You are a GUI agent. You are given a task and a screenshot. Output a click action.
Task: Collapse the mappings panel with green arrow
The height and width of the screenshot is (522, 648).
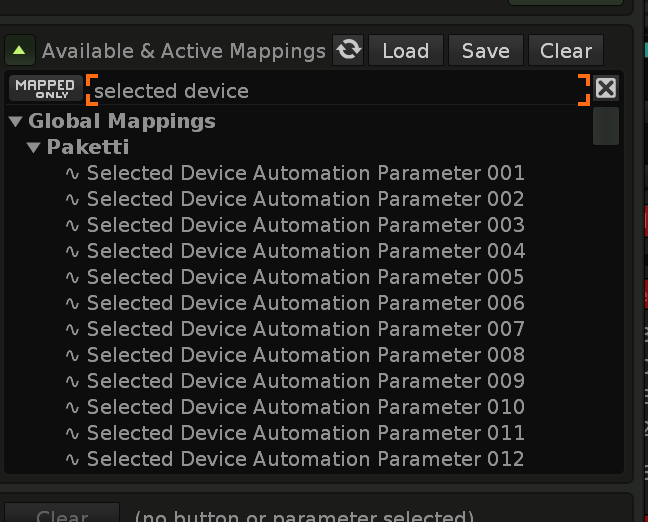(x=19, y=50)
